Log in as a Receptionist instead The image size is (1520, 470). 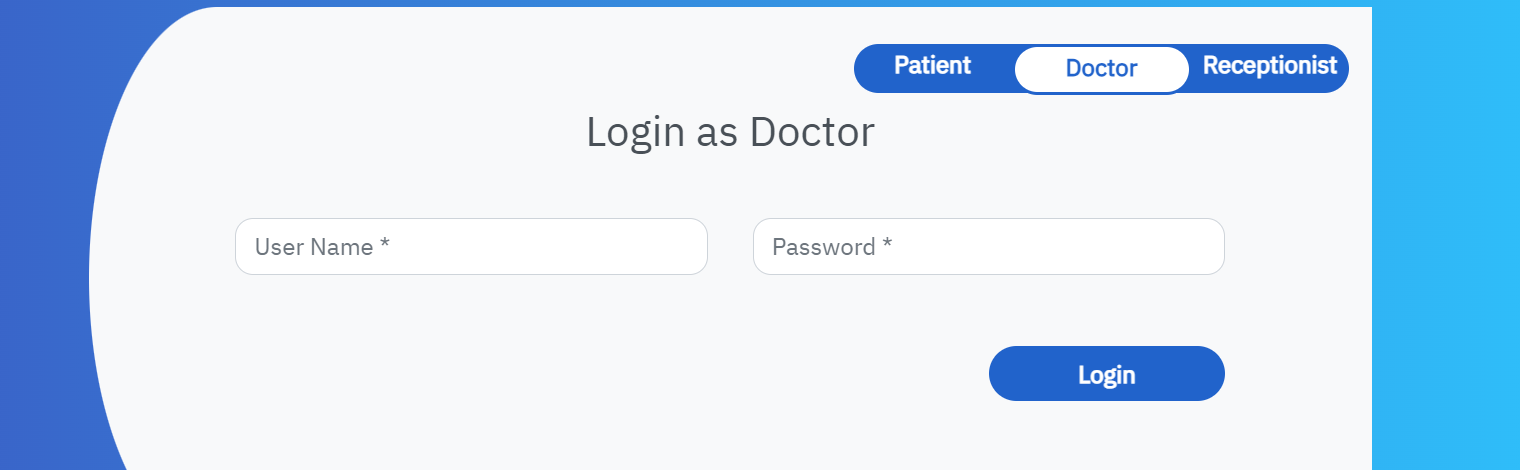point(1269,66)
